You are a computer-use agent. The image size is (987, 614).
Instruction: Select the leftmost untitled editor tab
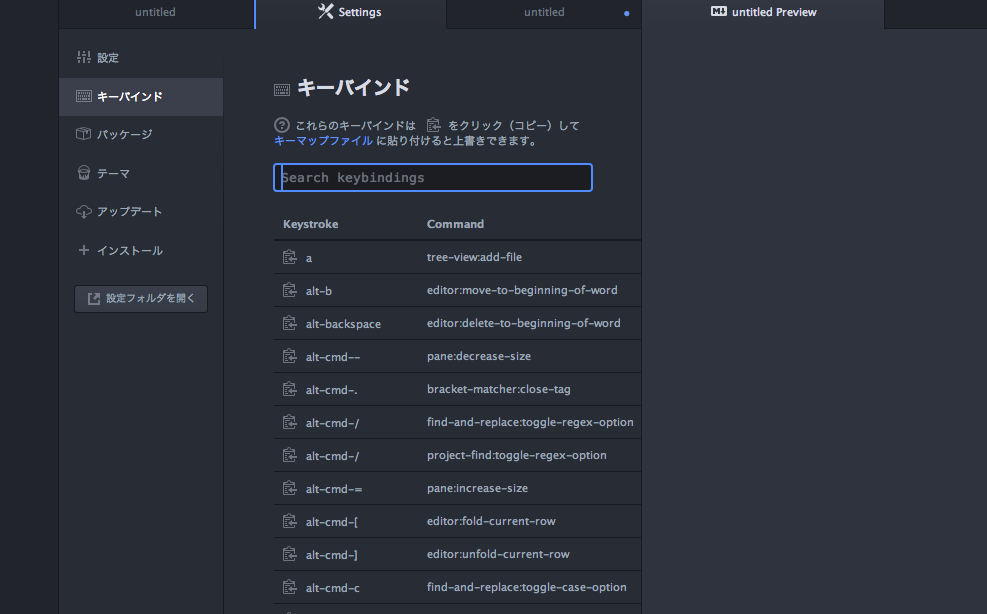tap(155, 12)
